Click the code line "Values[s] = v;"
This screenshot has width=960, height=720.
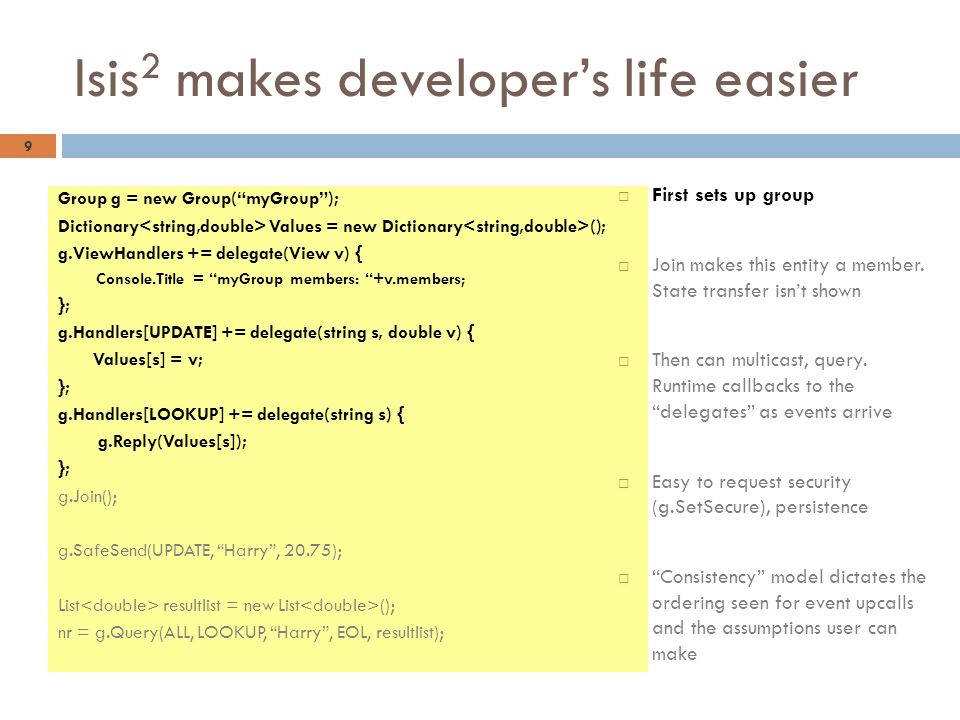(x=148, y=359)
